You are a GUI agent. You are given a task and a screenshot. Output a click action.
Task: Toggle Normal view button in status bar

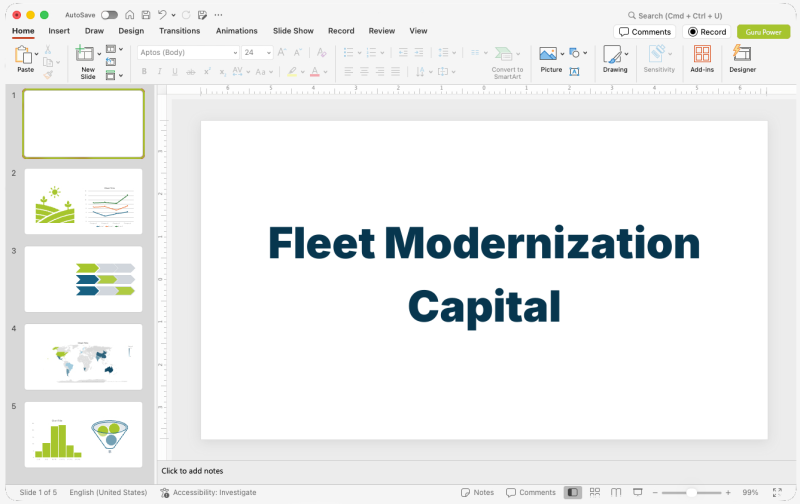[572, 492]
